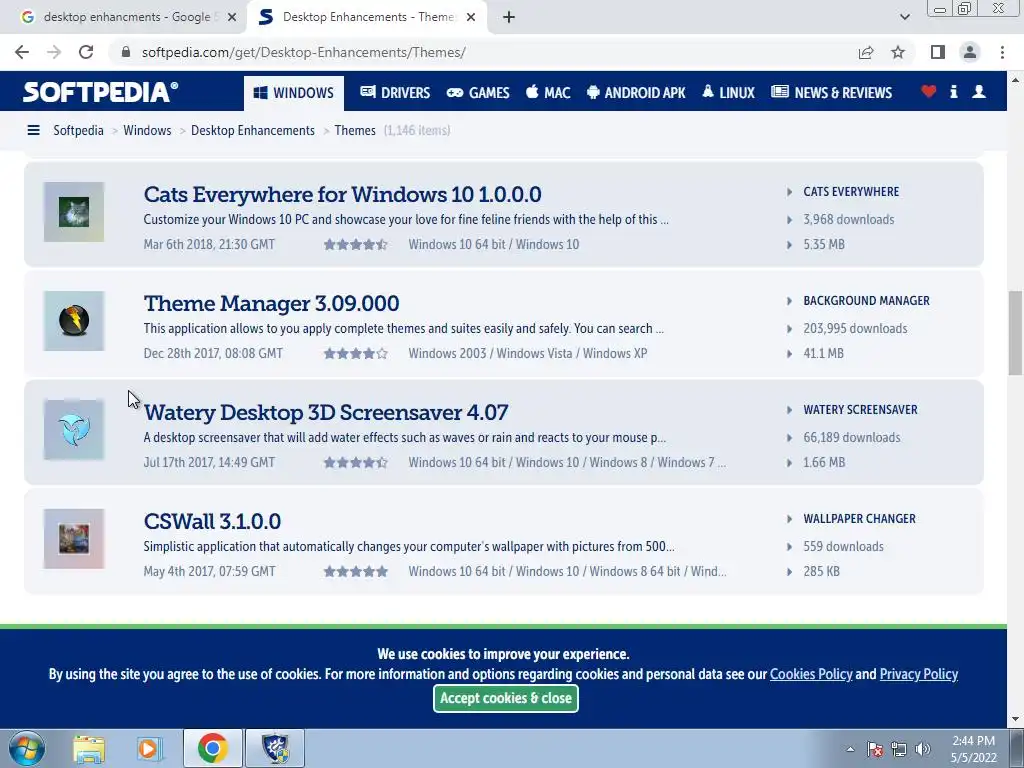
Task: Open the Chrome profile avatar
Action: (970, 52)
